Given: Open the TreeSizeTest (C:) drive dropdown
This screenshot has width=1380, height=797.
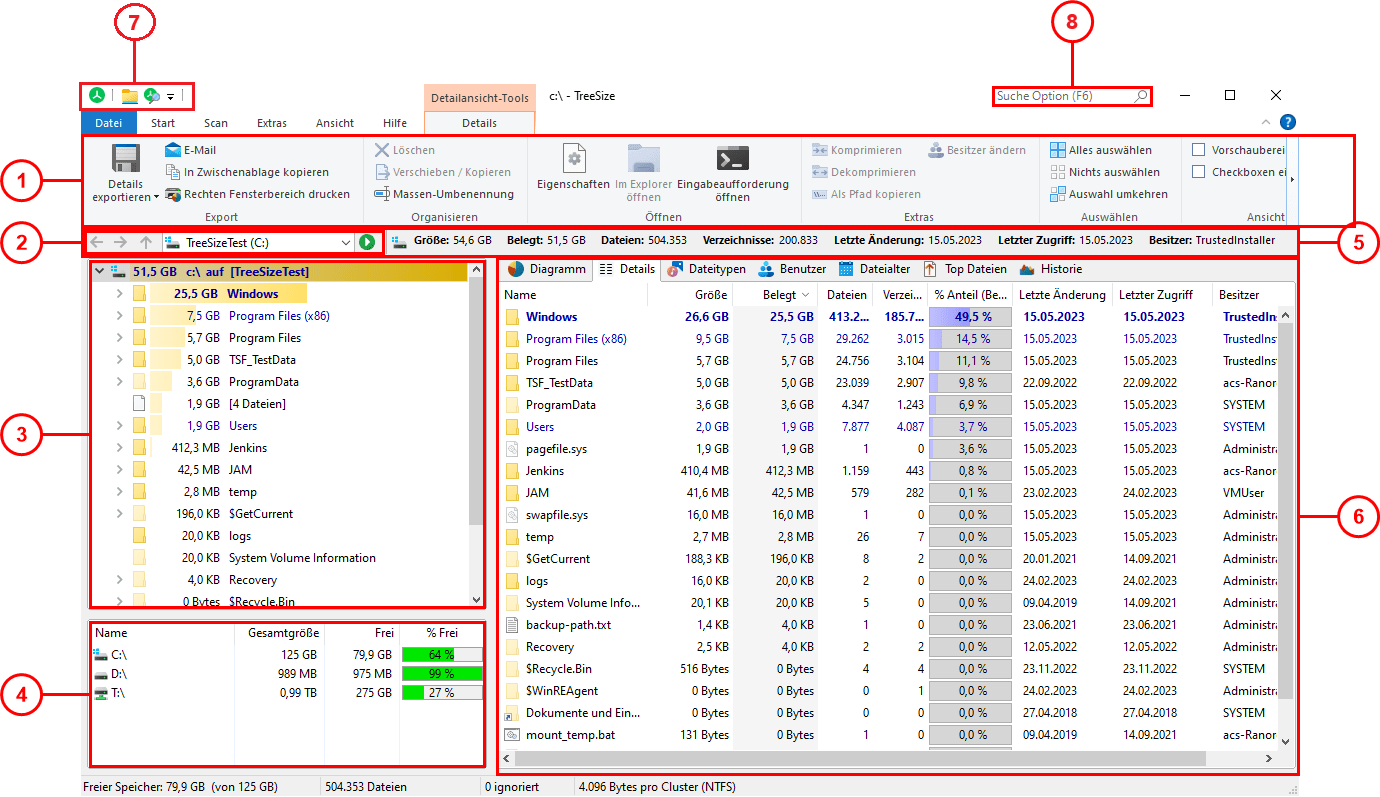Looking at the screenshot, I should click(346, 242).
